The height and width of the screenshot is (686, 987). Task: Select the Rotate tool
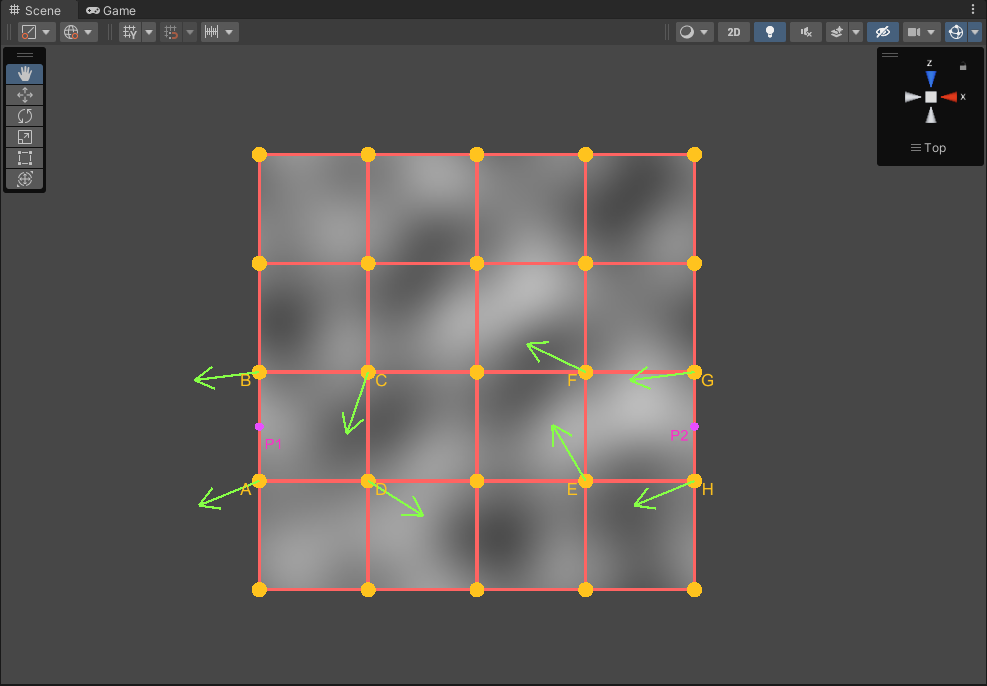24,116
